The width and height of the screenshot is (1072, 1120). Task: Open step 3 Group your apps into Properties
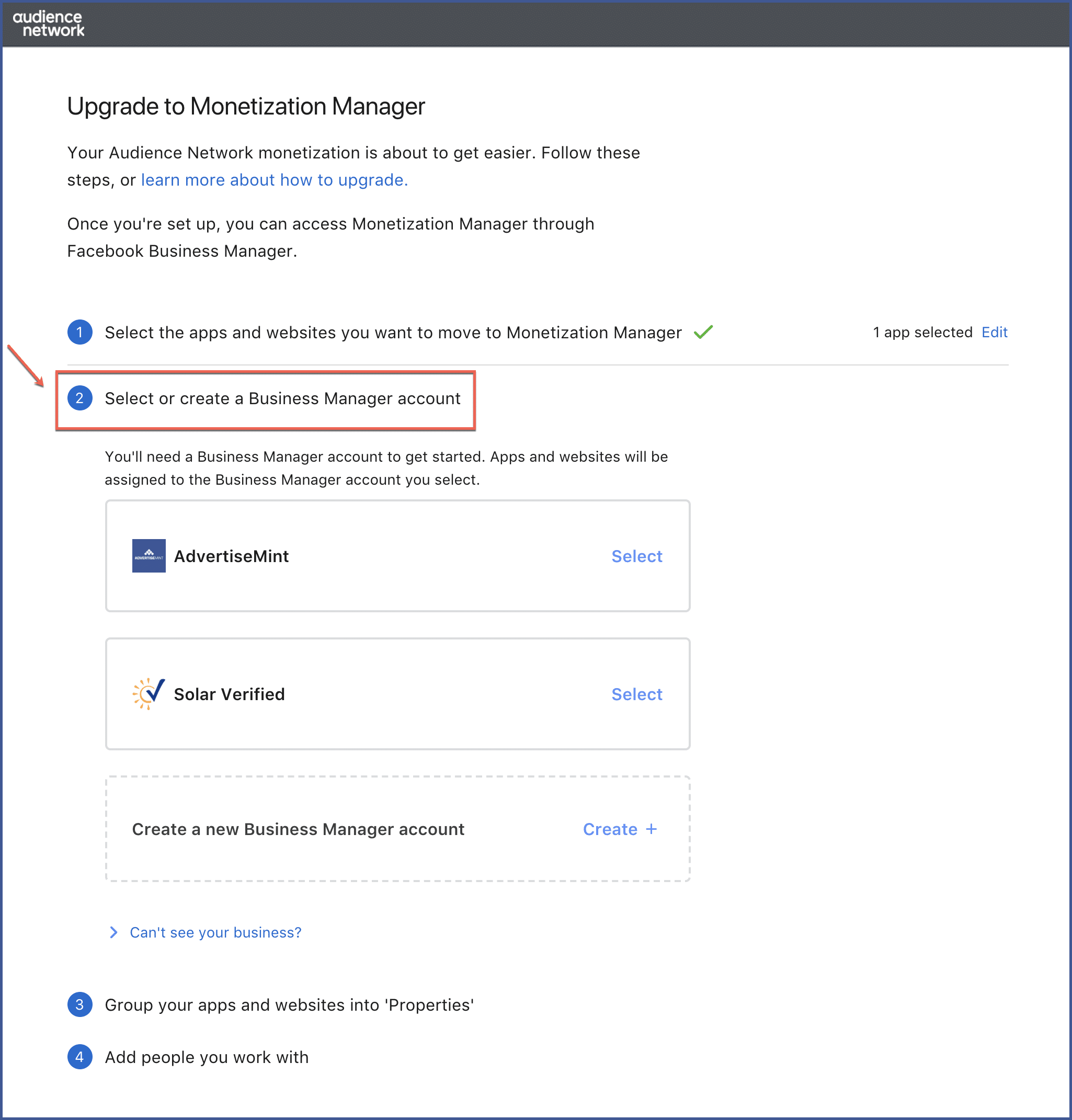[x=289, y=1004]
